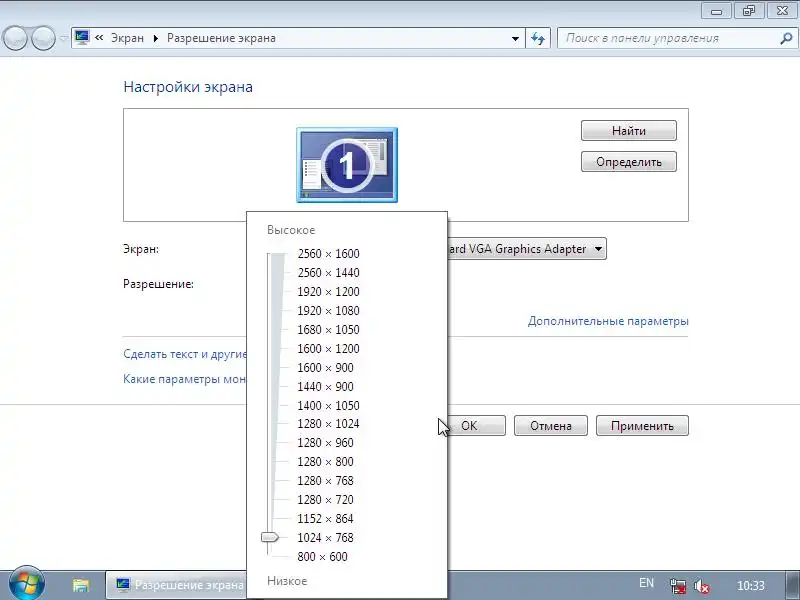800x600 pixels.
Task: Click the Start orb button
Action: pyautogui.click(x=26, y=584)
